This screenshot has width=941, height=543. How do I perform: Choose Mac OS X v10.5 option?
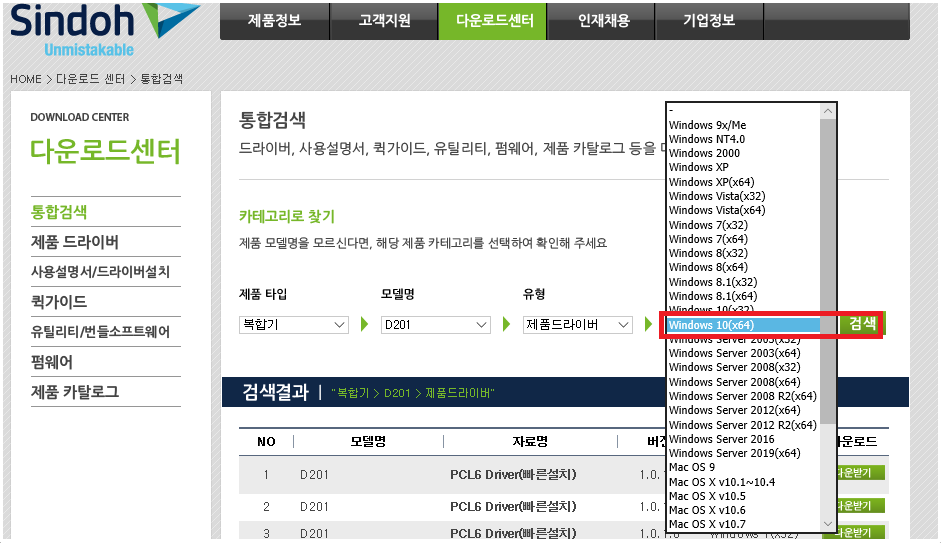[x=744, y=496]
